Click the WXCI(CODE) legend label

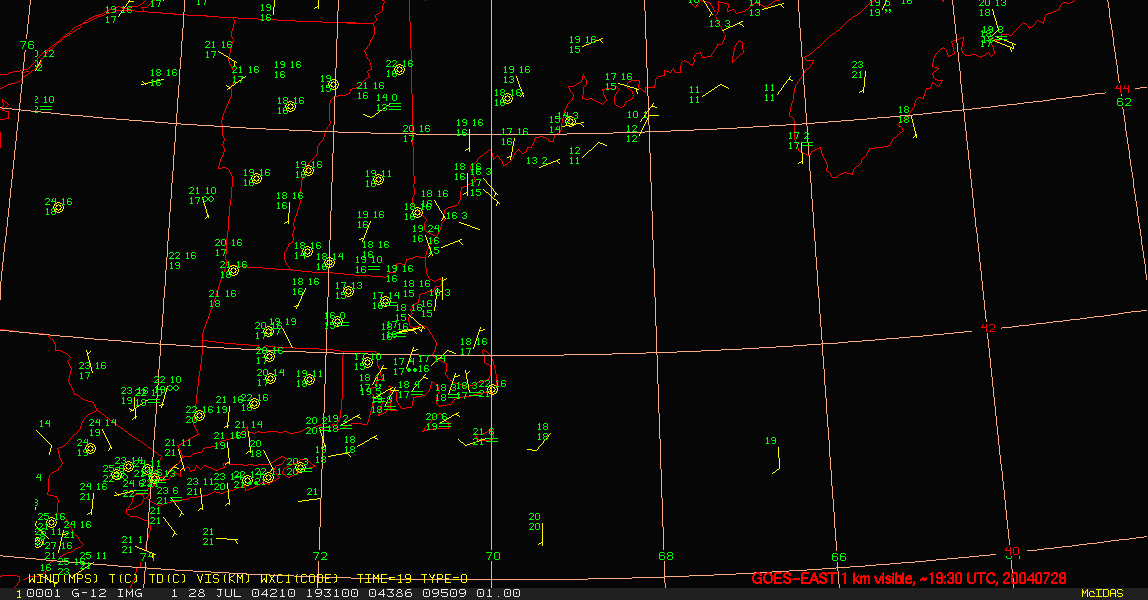click(299, 579)
